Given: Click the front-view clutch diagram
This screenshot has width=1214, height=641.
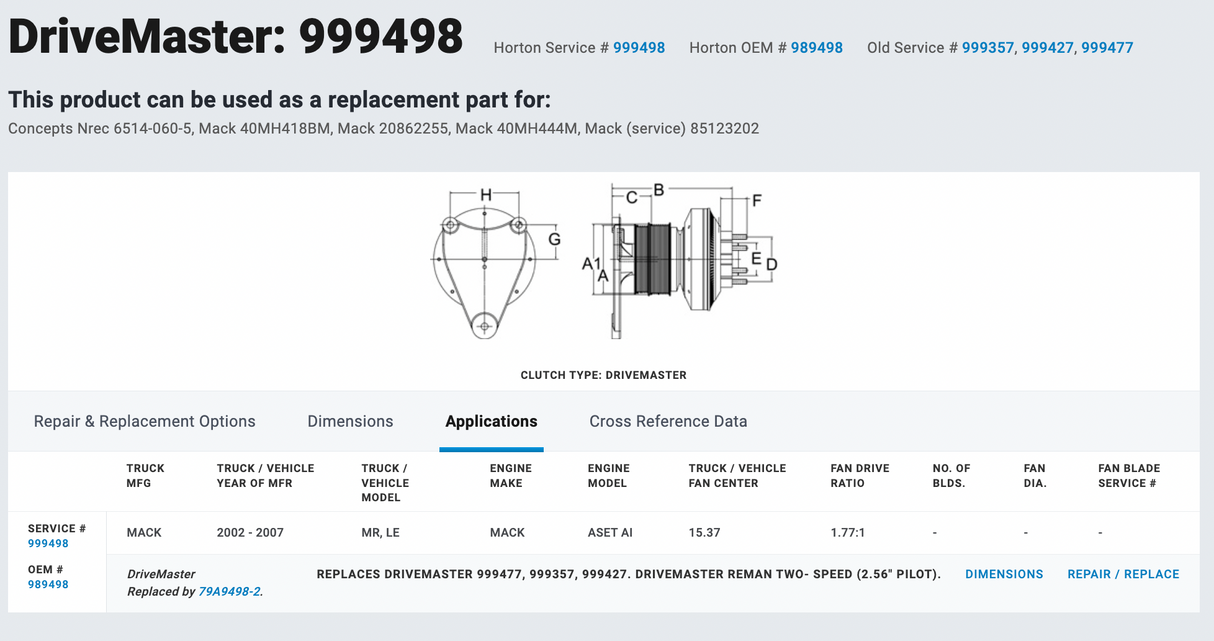Looking at the screenshot, I should click(x=485, y=262).
